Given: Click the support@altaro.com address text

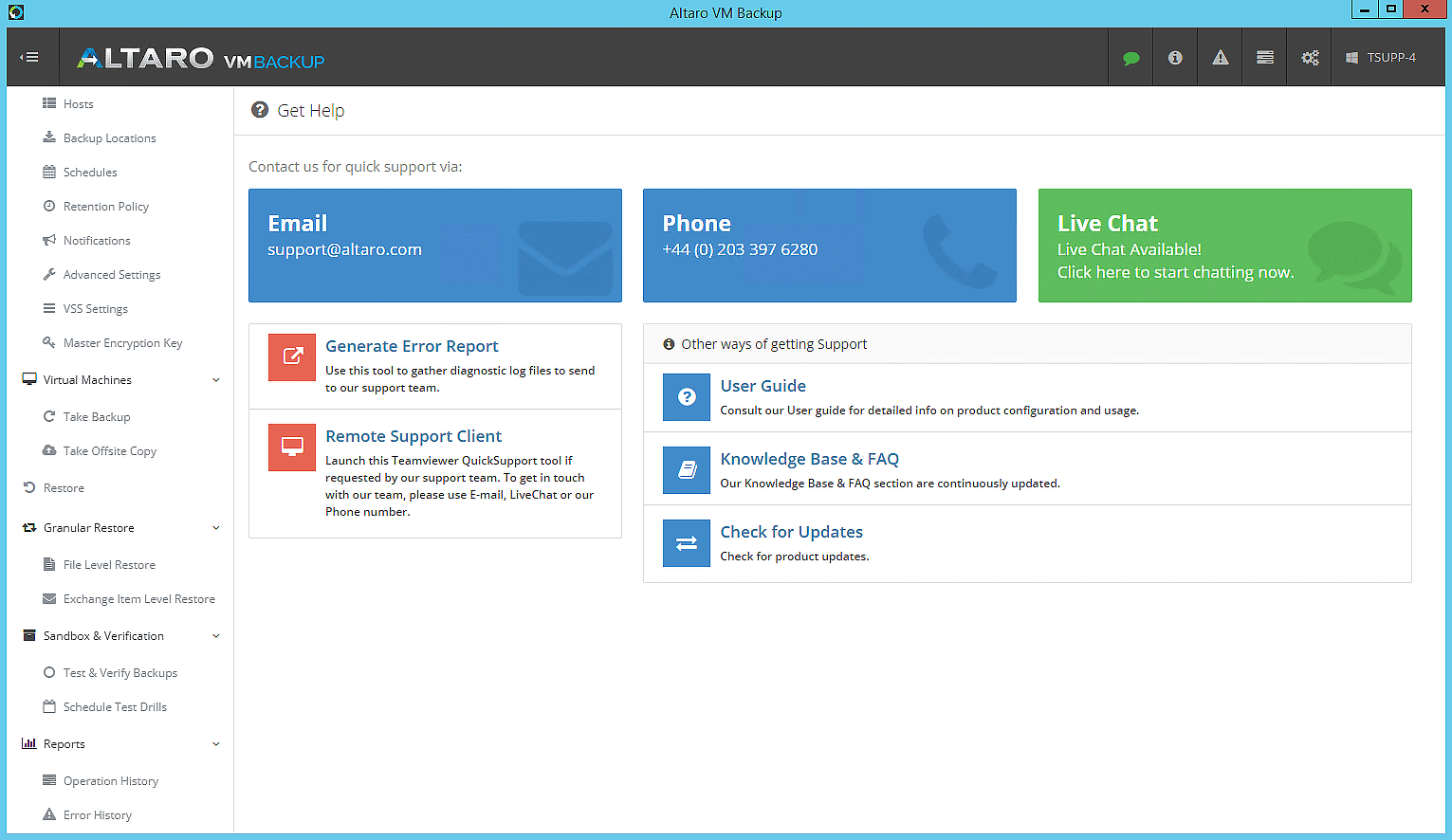Looking at the screenshot, I should 344,249.
